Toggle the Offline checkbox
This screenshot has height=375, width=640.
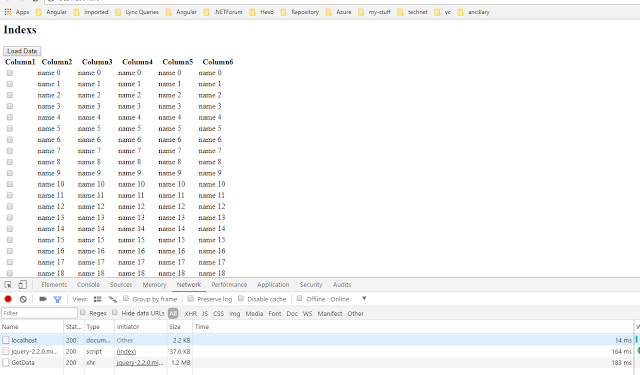click(x=300, y=299)
